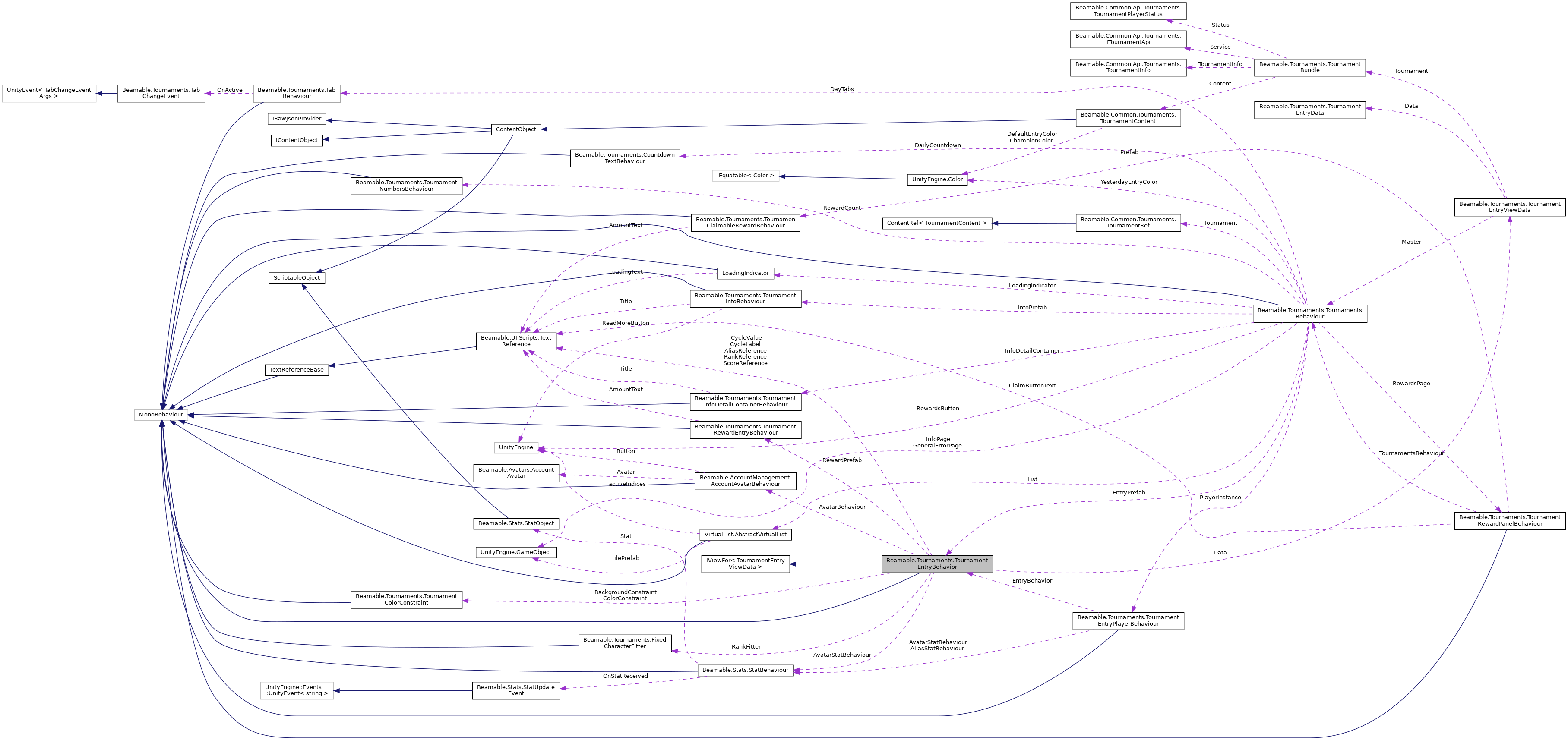Open the ContentObject node
Screen dimensions: 1568x740
[x=516, y=129]
